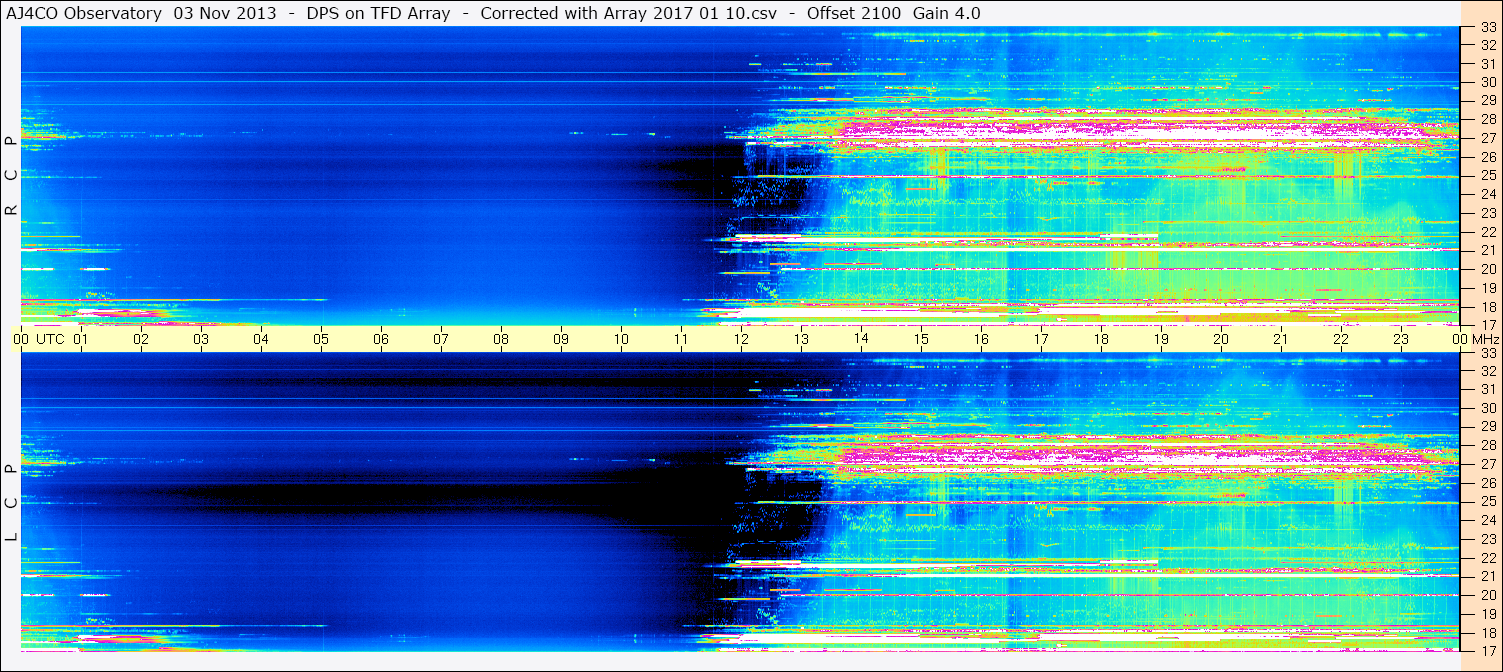Click the 21 MHz label in RCP panel
This screenshot has width=1503, height=672.
[x=1488, y=250]
